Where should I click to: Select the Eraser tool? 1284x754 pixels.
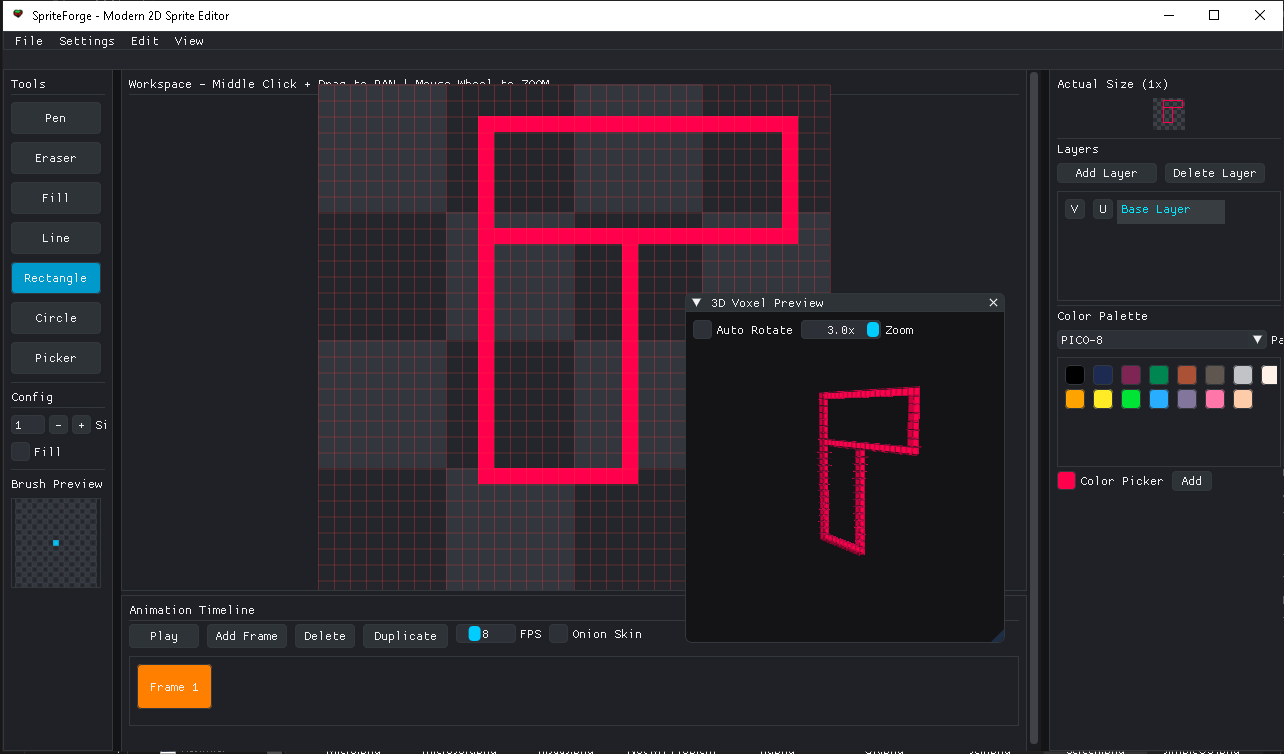[x=56, y=158]
